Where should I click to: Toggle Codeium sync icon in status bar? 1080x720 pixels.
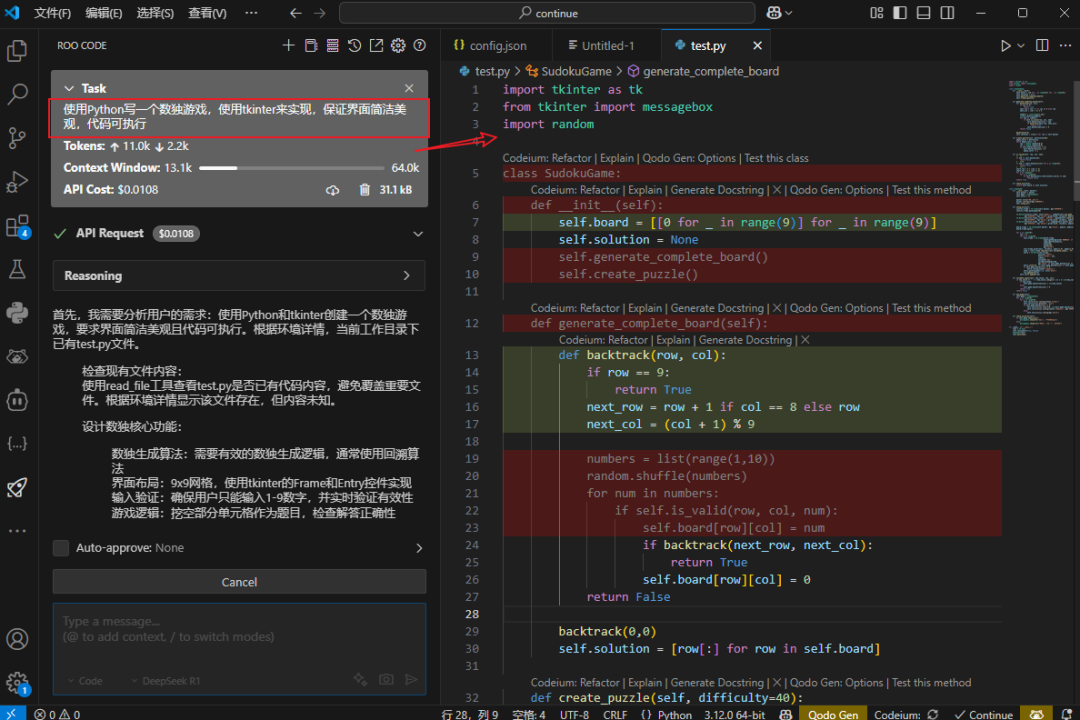pos(933,714)
